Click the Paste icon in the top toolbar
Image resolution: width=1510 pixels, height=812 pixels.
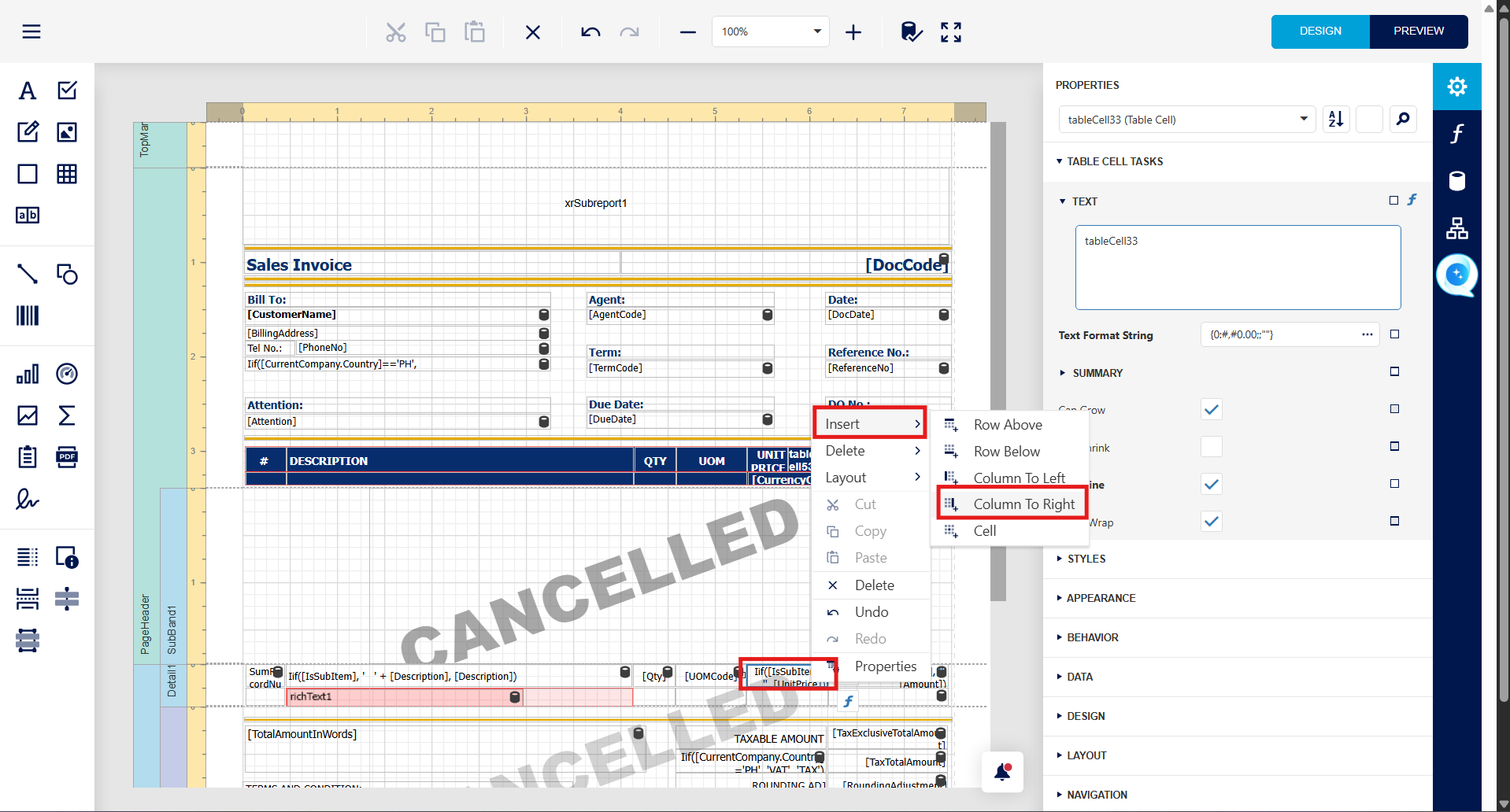coord(475,32)
